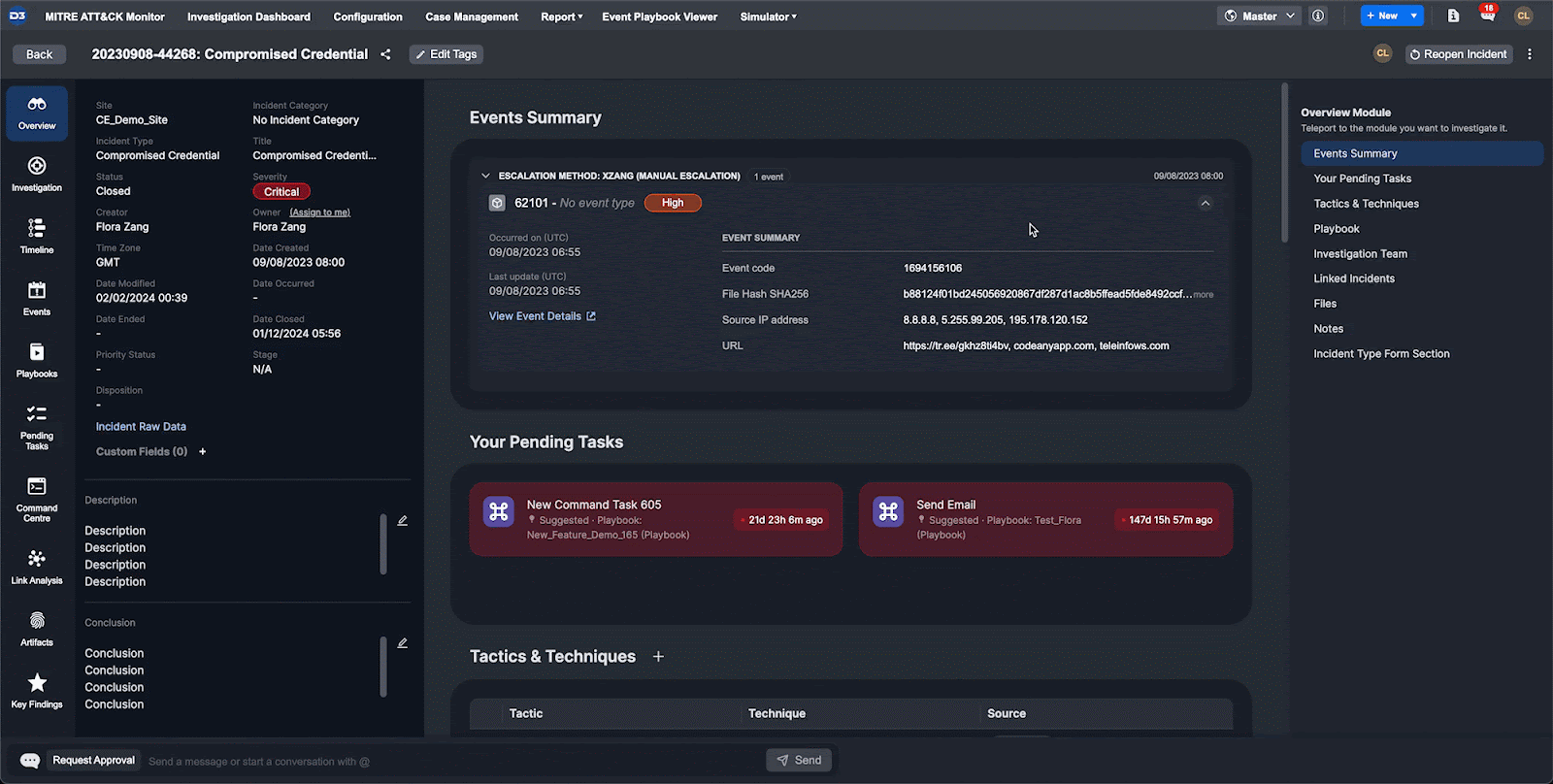Collapse event 62101 details chevron
The width and height of the screenshot is (1553, 784).
coord(1205,203)
